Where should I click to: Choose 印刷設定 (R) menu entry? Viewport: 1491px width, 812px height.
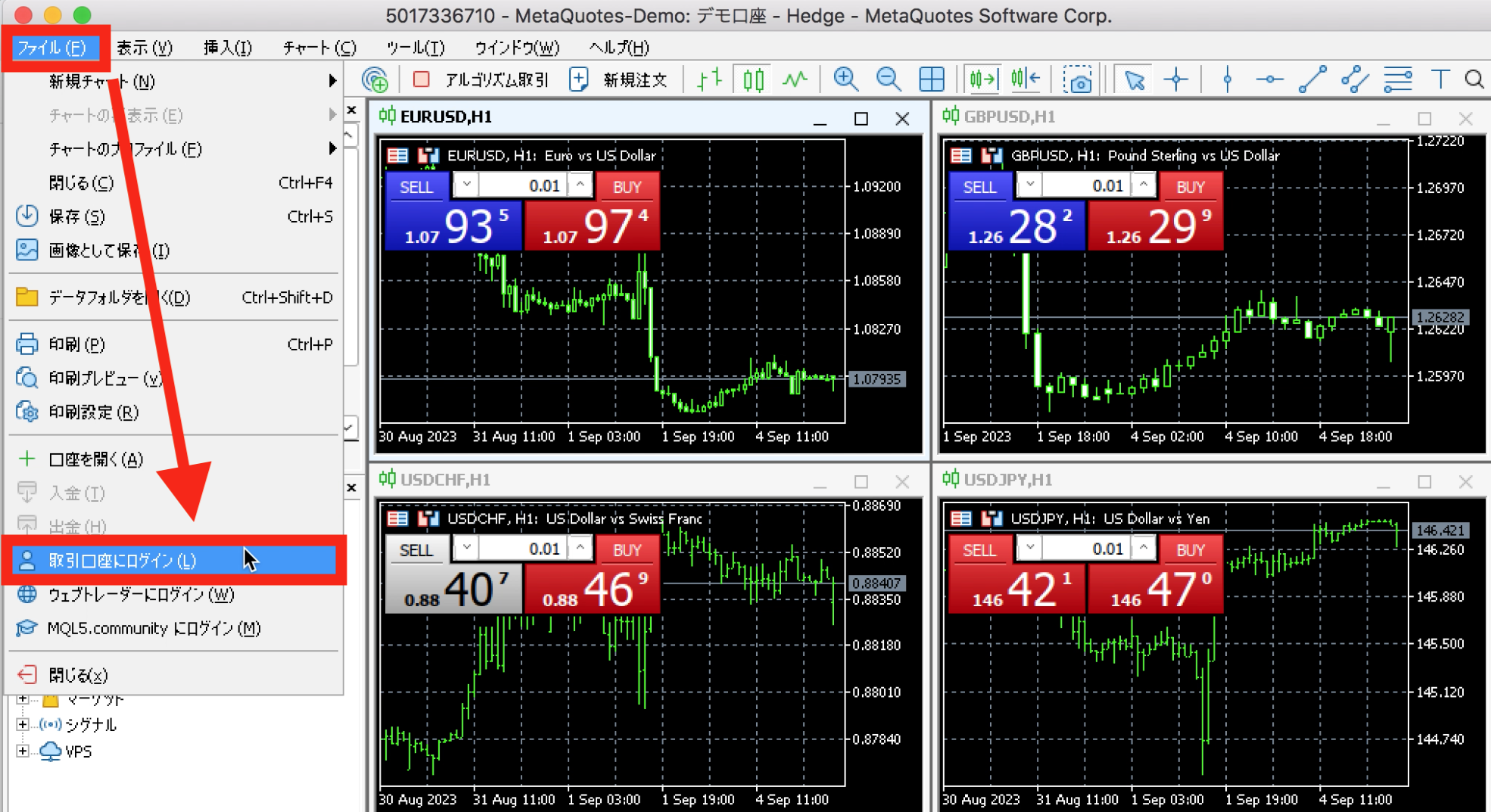click(x=173, y=412)
